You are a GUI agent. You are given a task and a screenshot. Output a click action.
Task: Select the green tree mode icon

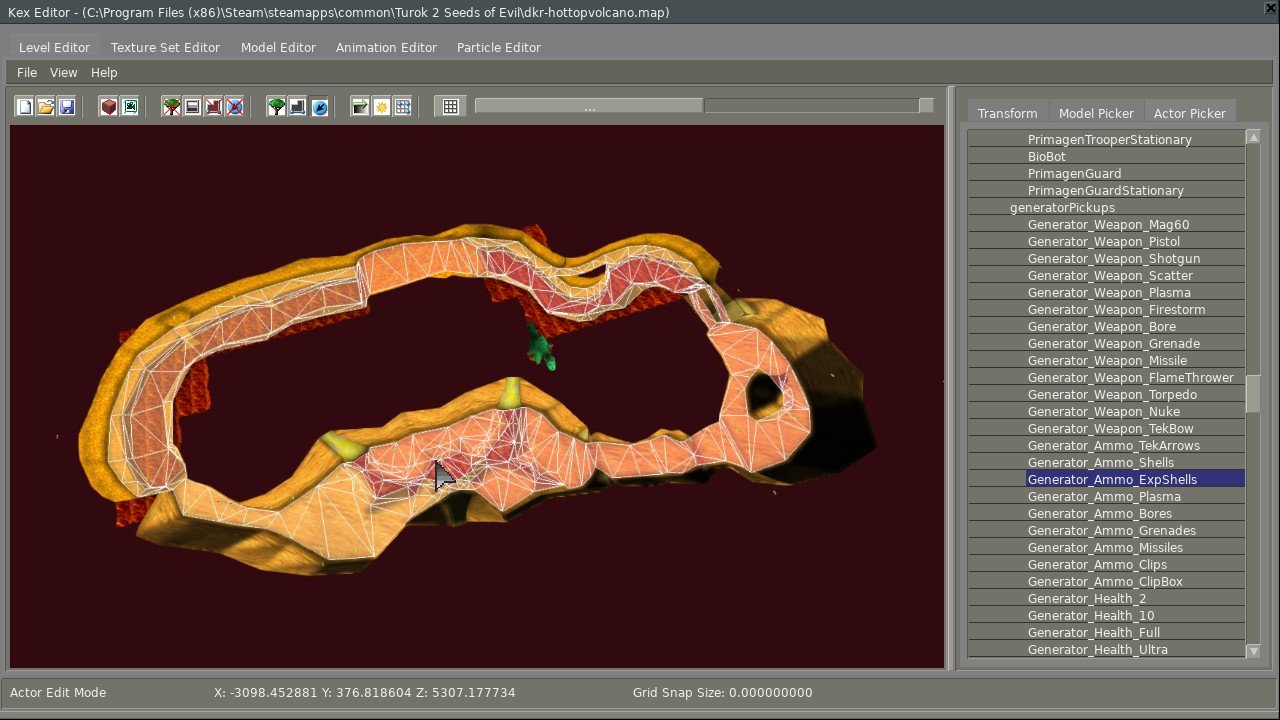click(277, 107)
